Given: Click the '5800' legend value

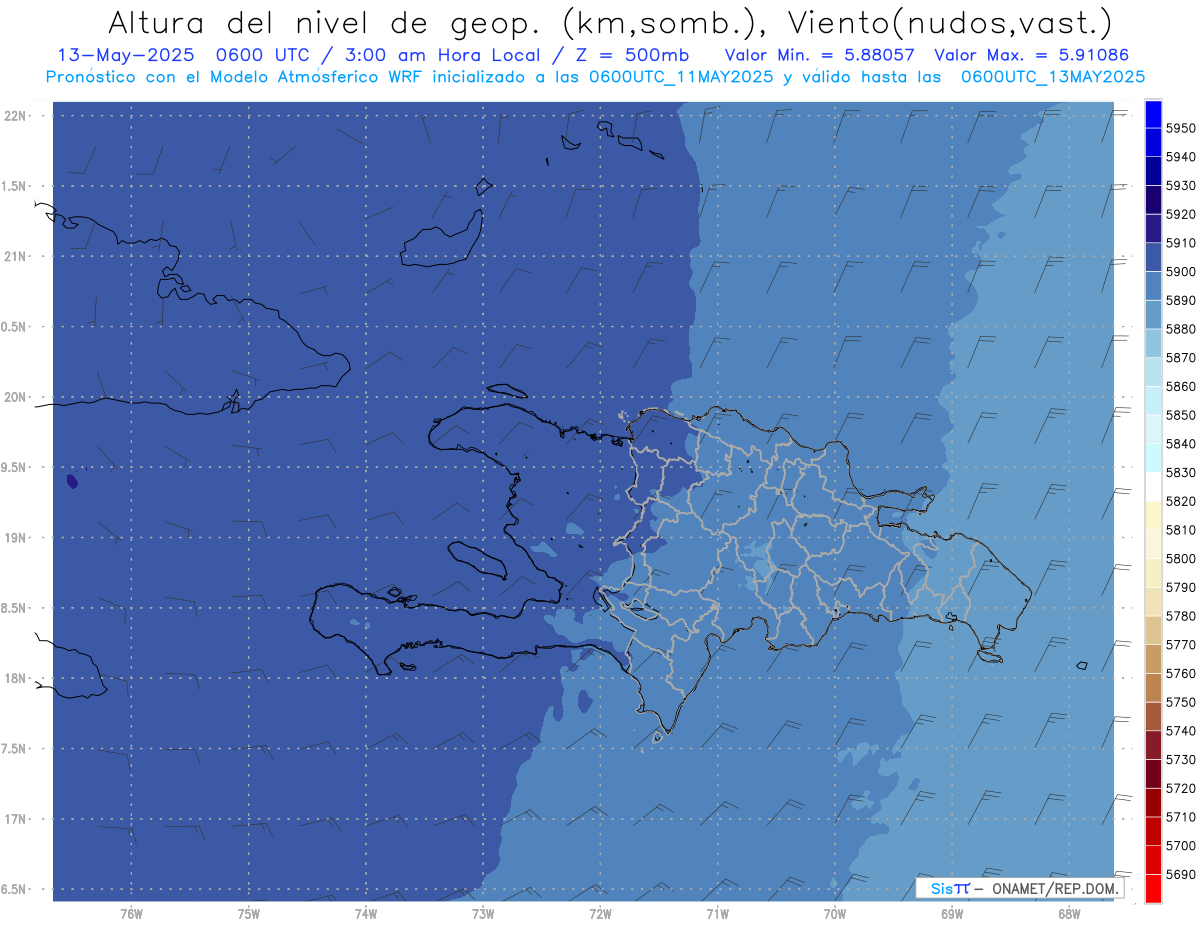Looking at the screenshot, I should pos(1181,558).
